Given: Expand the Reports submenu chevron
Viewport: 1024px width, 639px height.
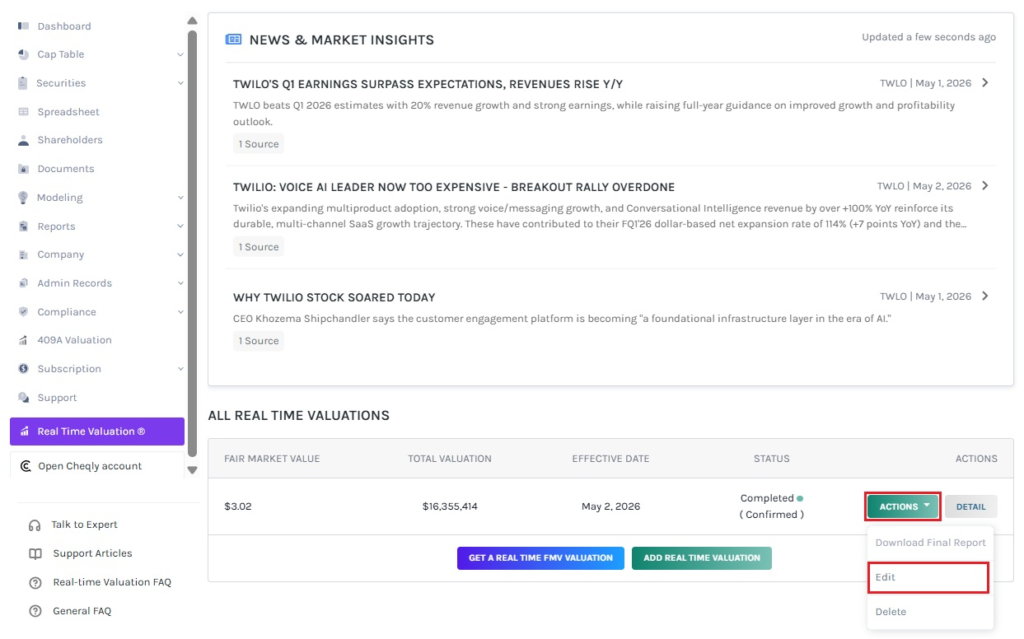Looking at the screenshot, I should point(180,226).
